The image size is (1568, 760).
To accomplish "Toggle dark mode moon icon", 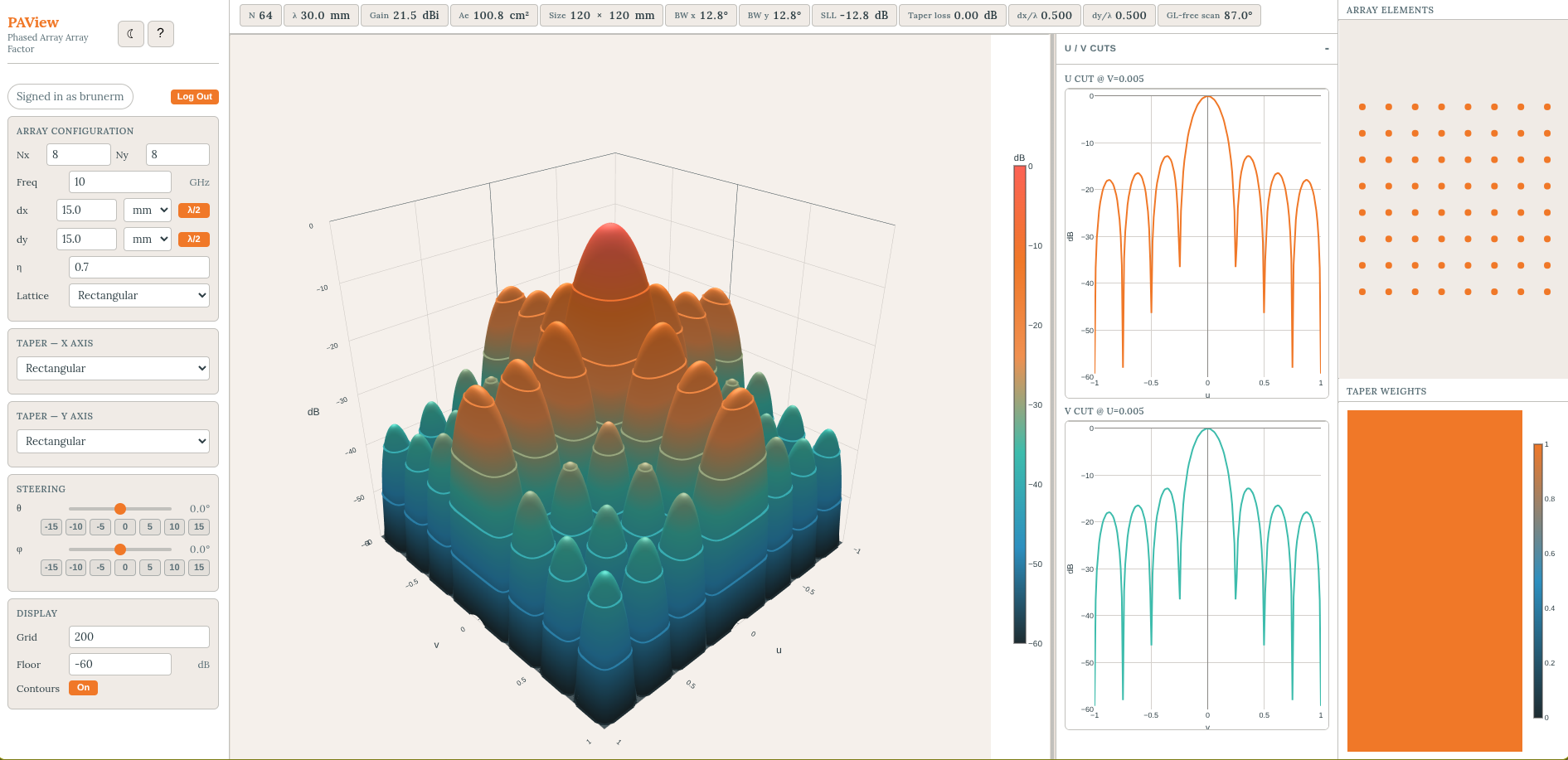I will [131, 34].
